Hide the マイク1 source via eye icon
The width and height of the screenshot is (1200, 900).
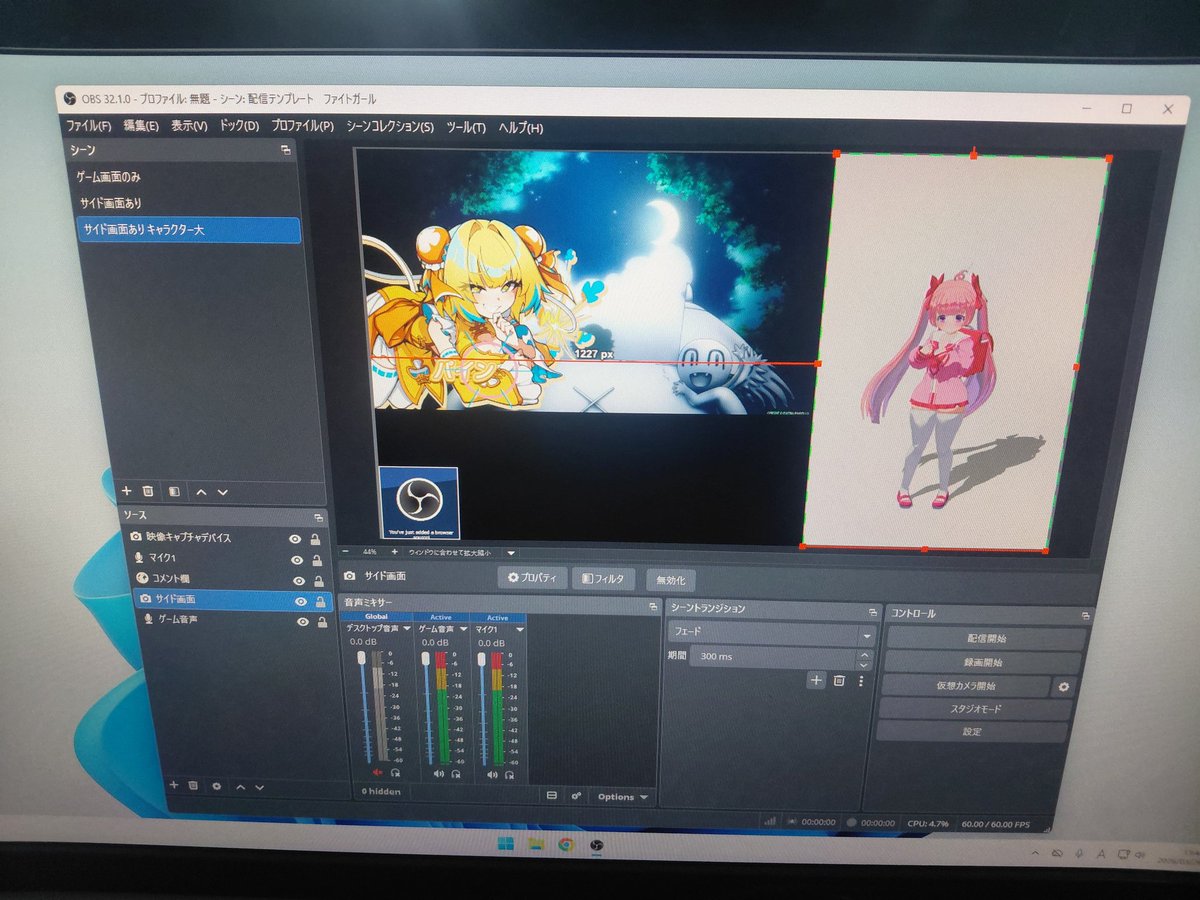click(297, 559)
